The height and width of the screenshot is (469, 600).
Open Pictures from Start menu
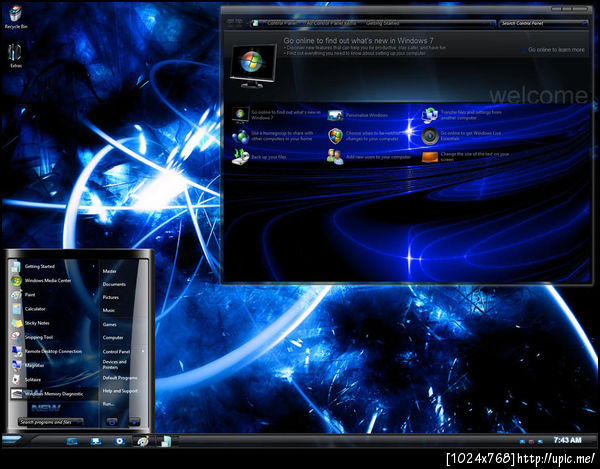111,297
